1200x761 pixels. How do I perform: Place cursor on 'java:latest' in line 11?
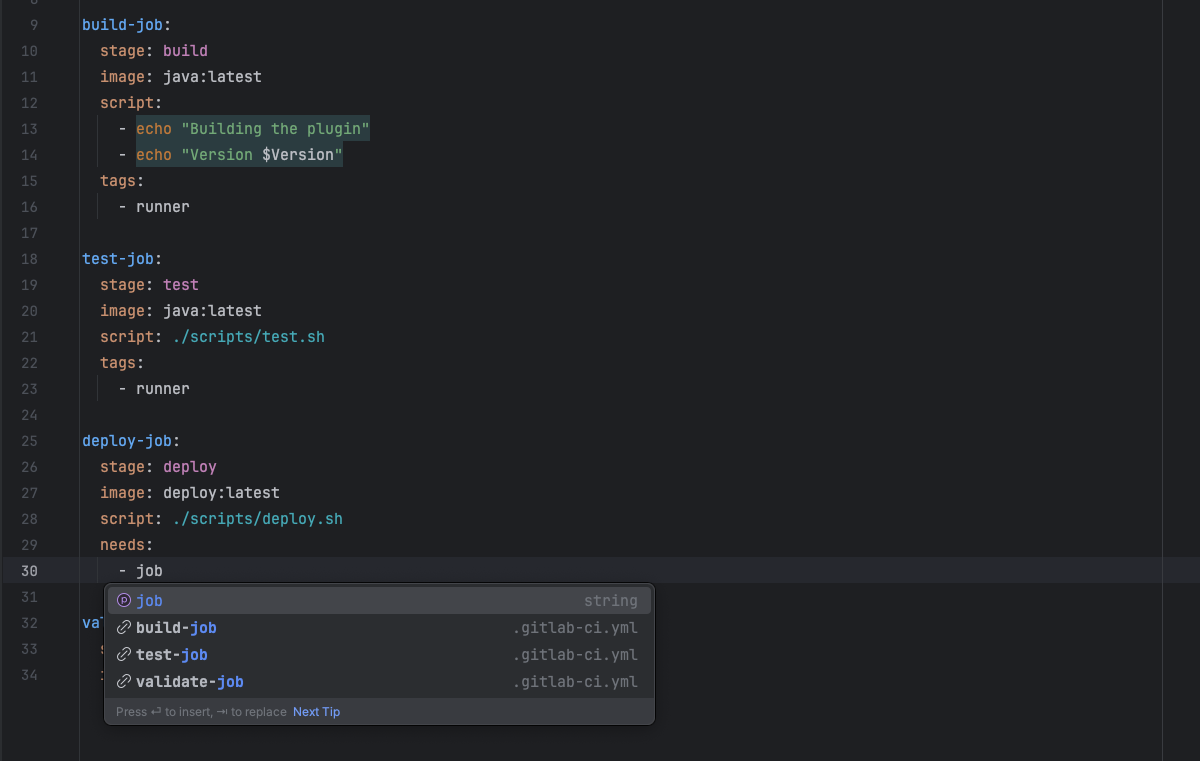point(212,77)
